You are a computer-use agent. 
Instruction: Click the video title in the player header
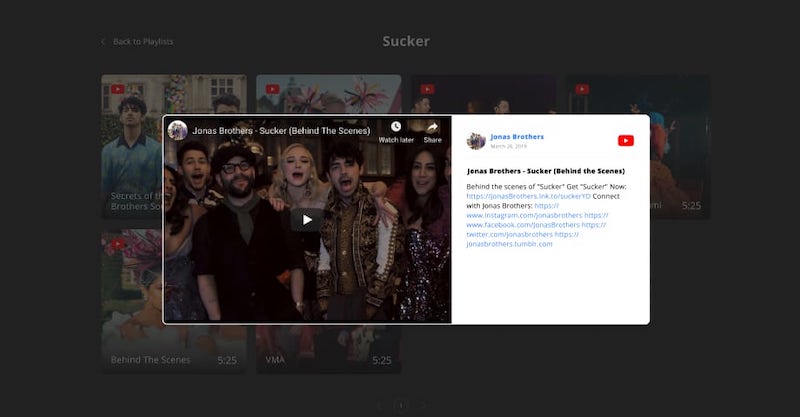pos(281,130)
